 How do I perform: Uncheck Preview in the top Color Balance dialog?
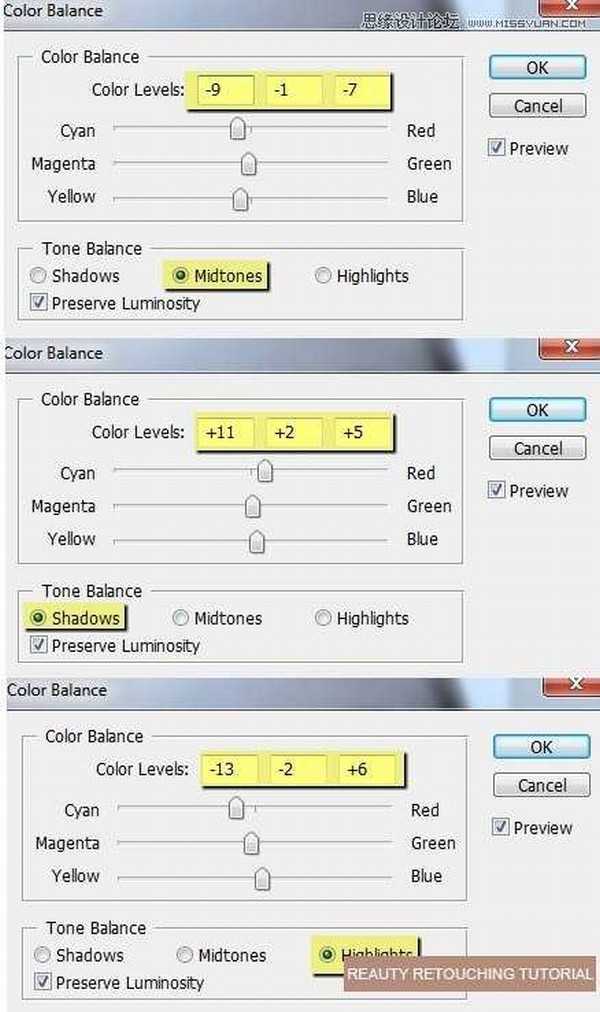[x=497, y=148]
